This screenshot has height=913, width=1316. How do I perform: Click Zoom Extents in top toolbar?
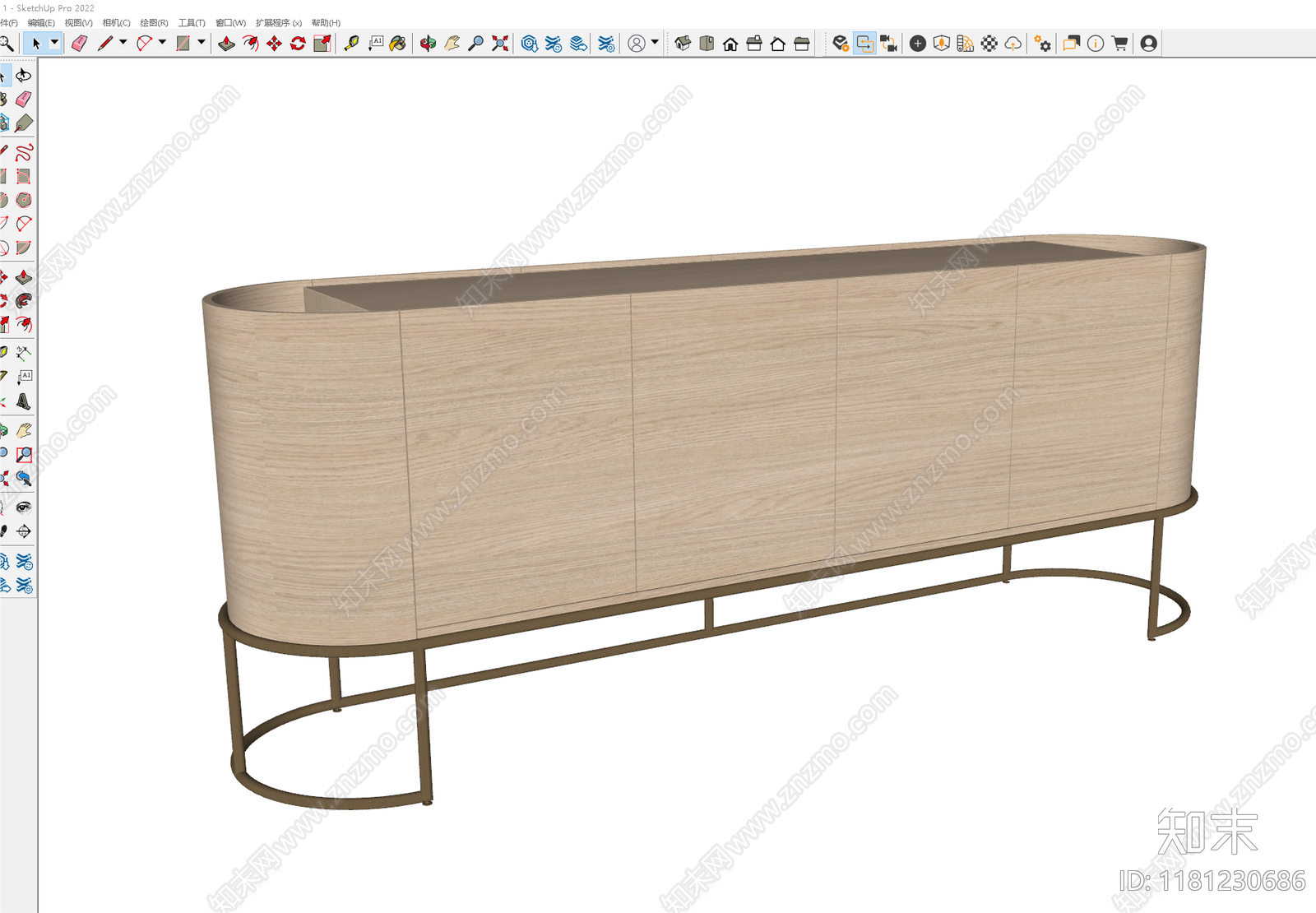click(499, 44)
